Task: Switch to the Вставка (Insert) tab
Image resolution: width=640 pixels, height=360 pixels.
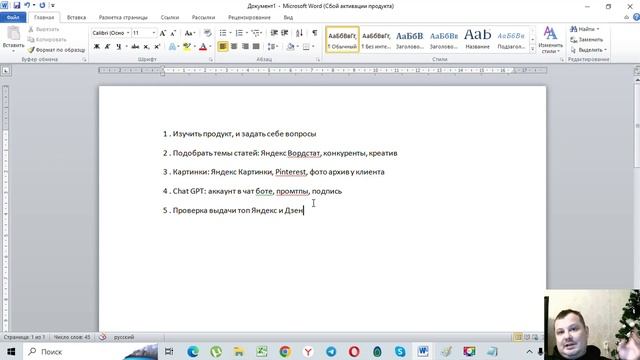Action: coord(76,18)
